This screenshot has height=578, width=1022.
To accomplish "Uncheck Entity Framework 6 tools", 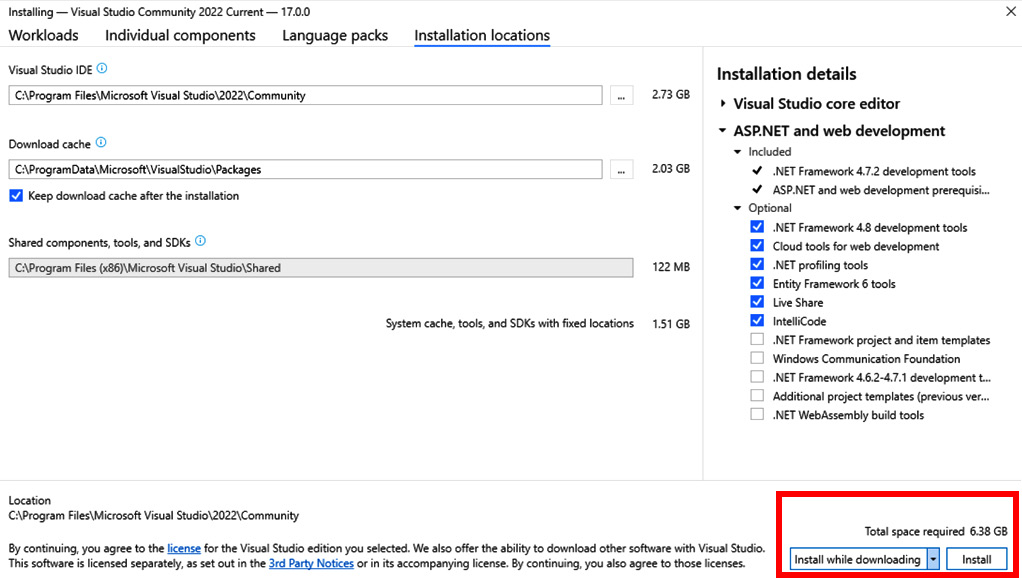I will (x=757, y=283).
